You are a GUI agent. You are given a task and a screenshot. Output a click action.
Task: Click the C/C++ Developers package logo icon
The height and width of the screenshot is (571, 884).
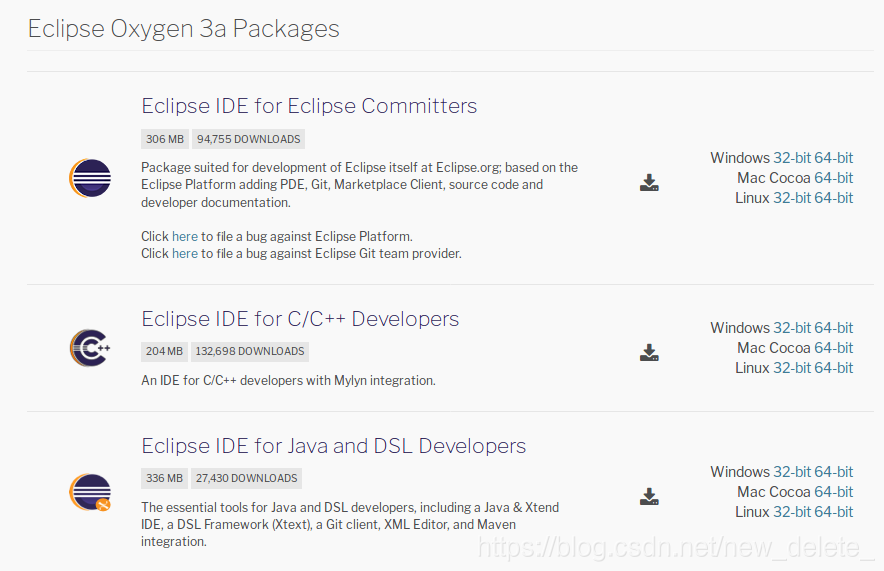point(90,348)
